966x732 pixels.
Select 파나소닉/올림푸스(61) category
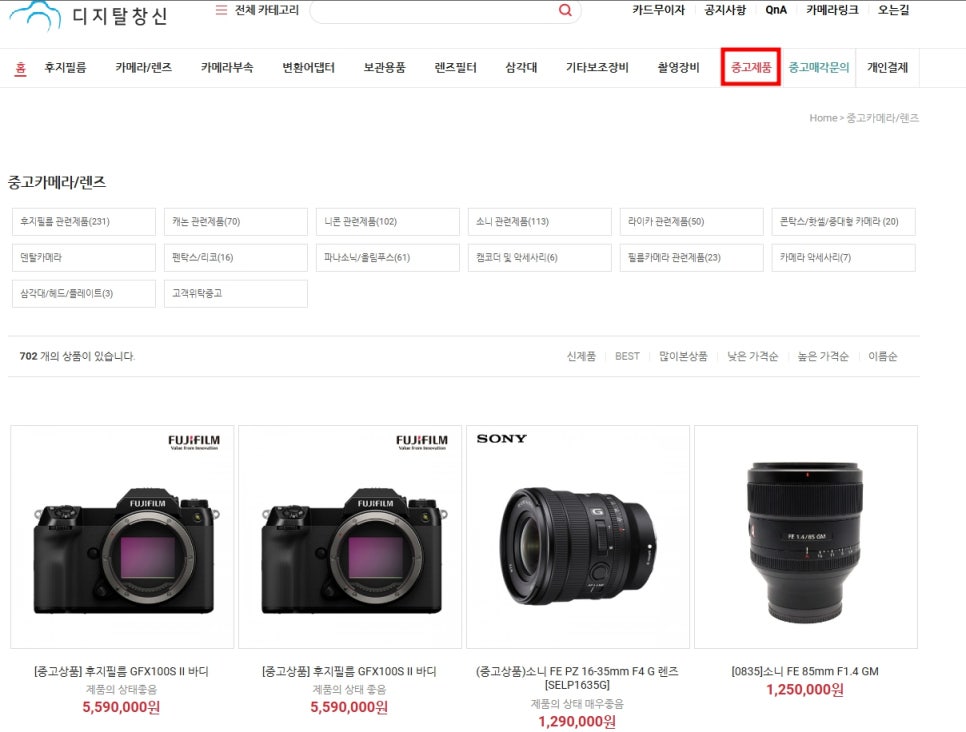tap(388, 258)
